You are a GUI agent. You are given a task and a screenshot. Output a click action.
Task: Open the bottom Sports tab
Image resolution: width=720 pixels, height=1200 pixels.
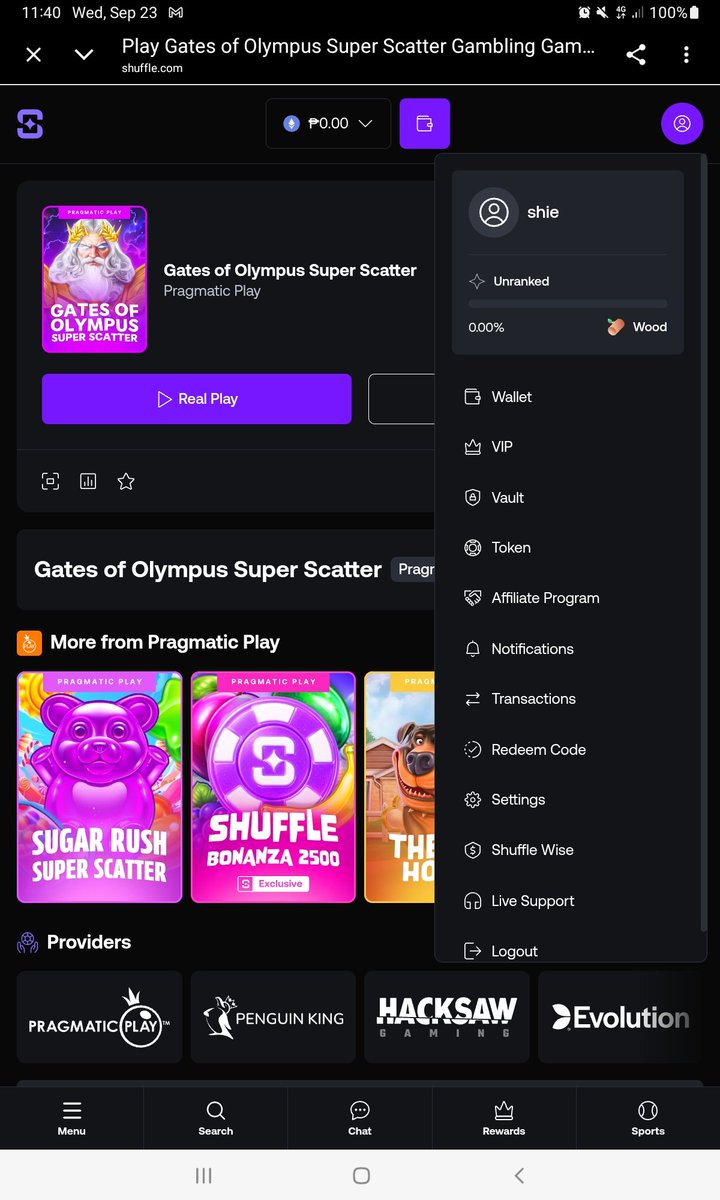pos(648,1118)
